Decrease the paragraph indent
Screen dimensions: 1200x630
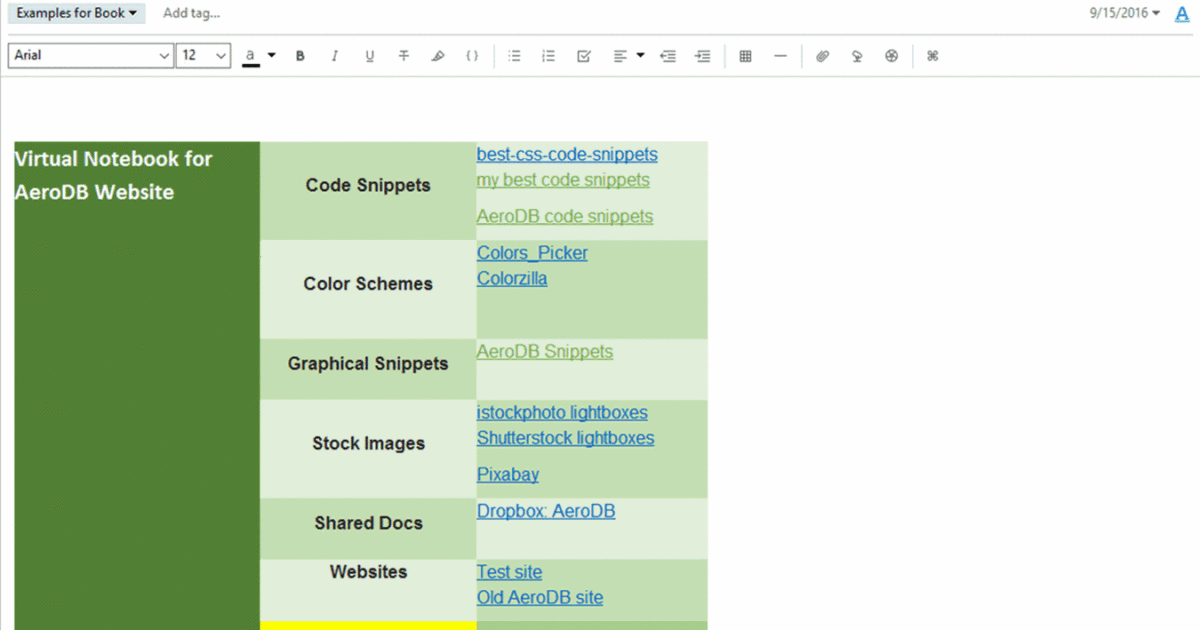668,55
